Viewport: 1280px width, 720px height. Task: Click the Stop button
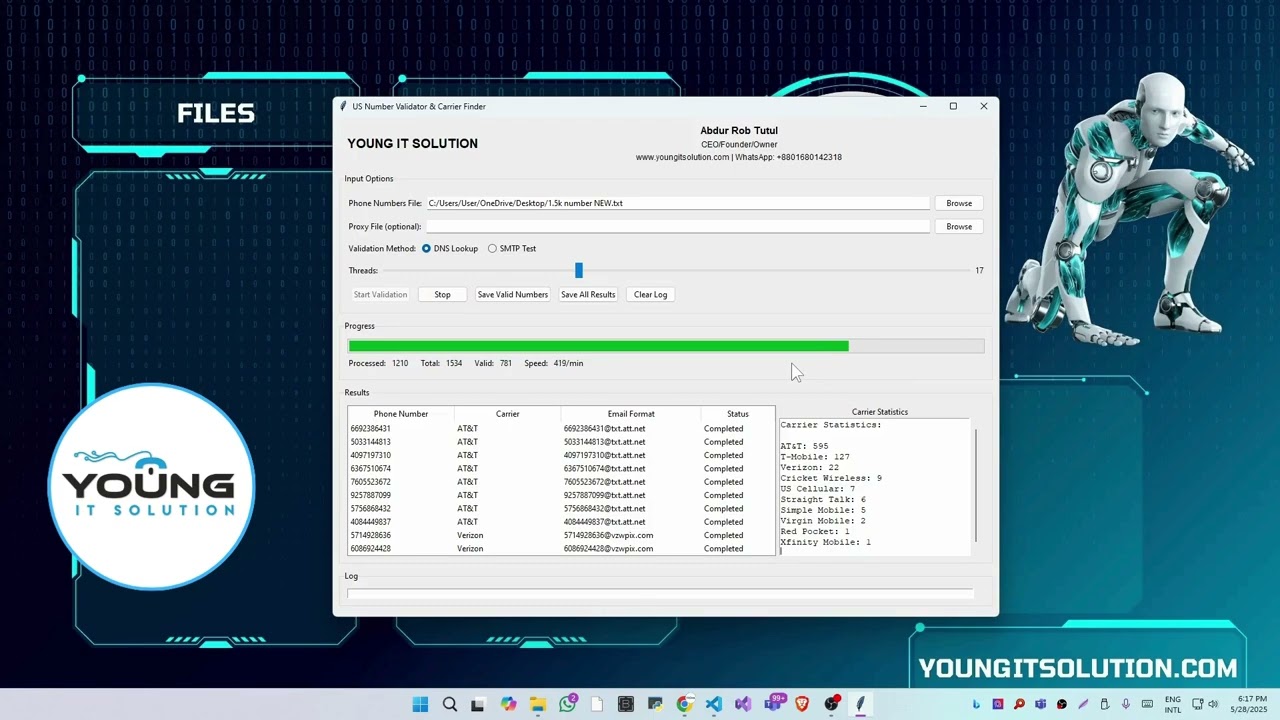click(442, 294)
